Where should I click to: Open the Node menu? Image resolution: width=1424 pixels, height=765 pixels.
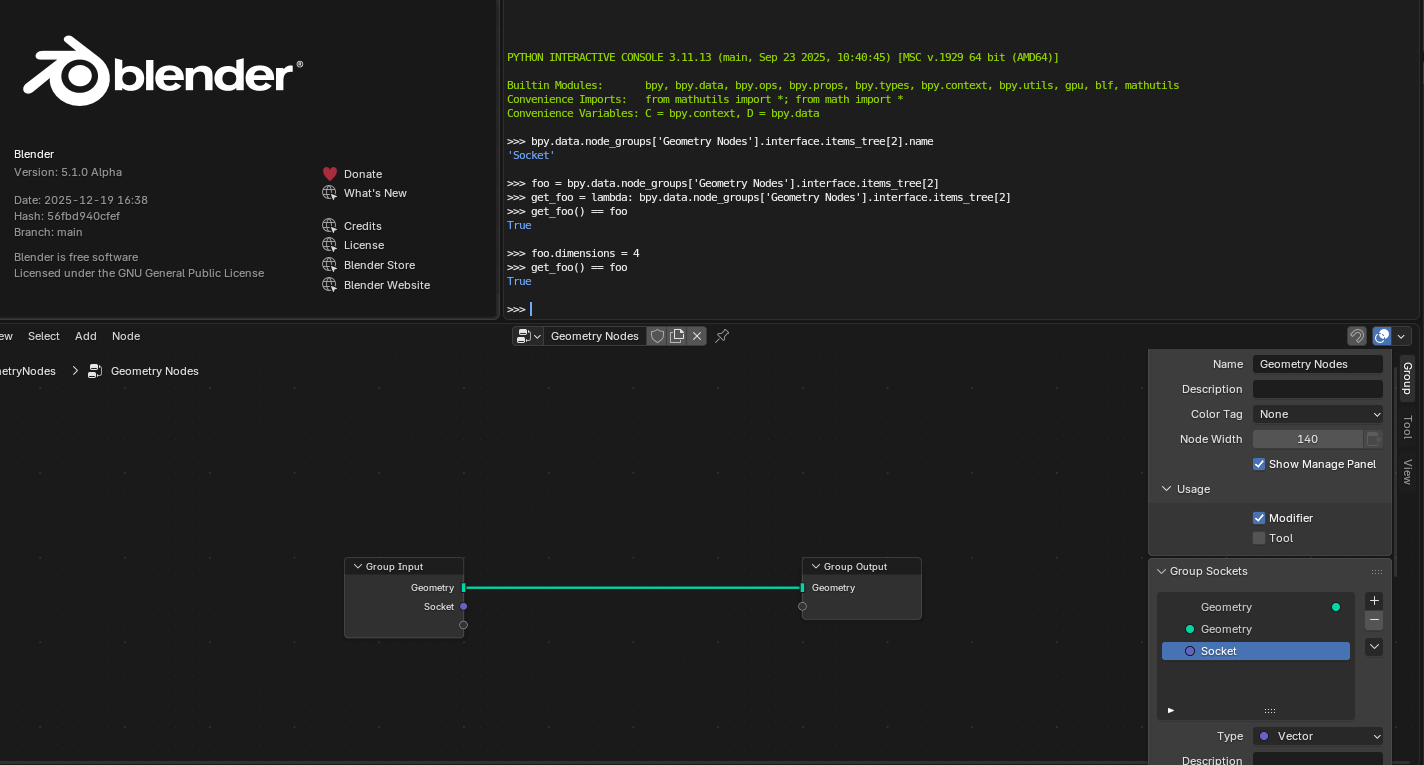(x=126, y=336)
